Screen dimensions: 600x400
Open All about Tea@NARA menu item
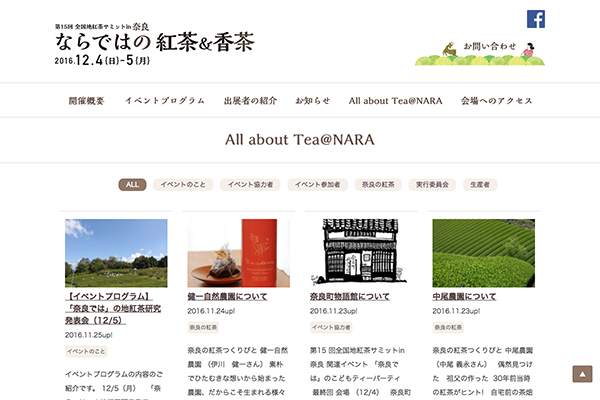coord(395,101)
